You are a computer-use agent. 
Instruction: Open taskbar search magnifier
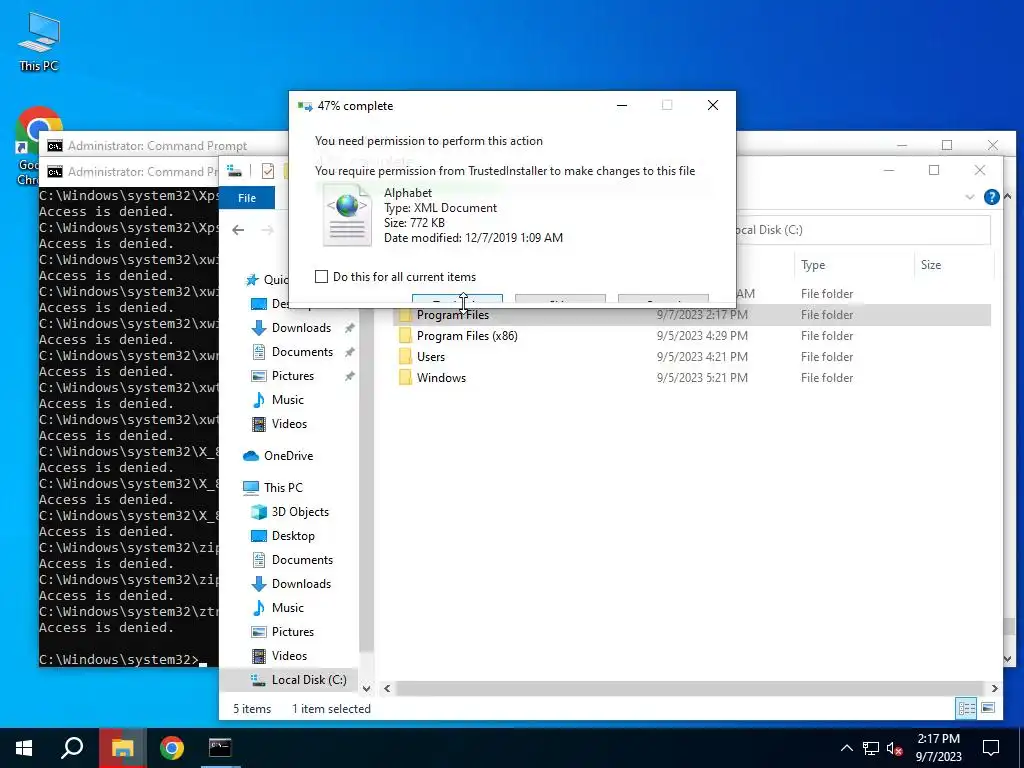click(x=72, y=748)
